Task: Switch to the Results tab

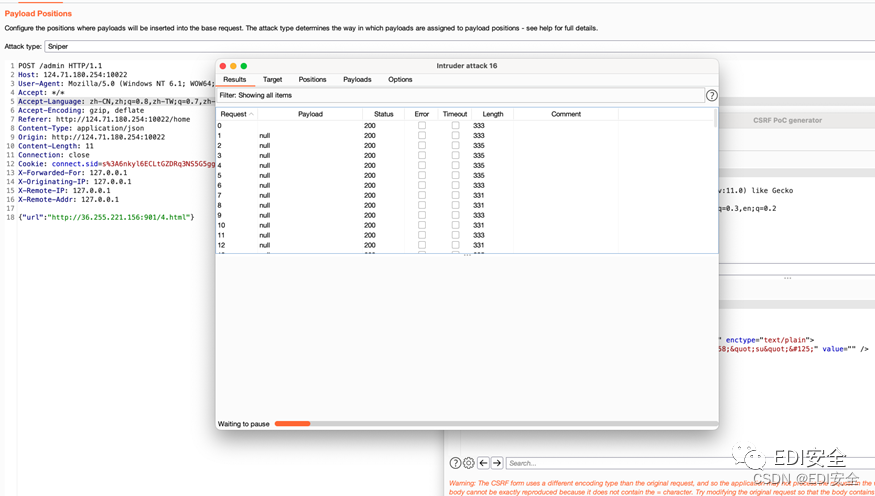Action: point(234,79)
